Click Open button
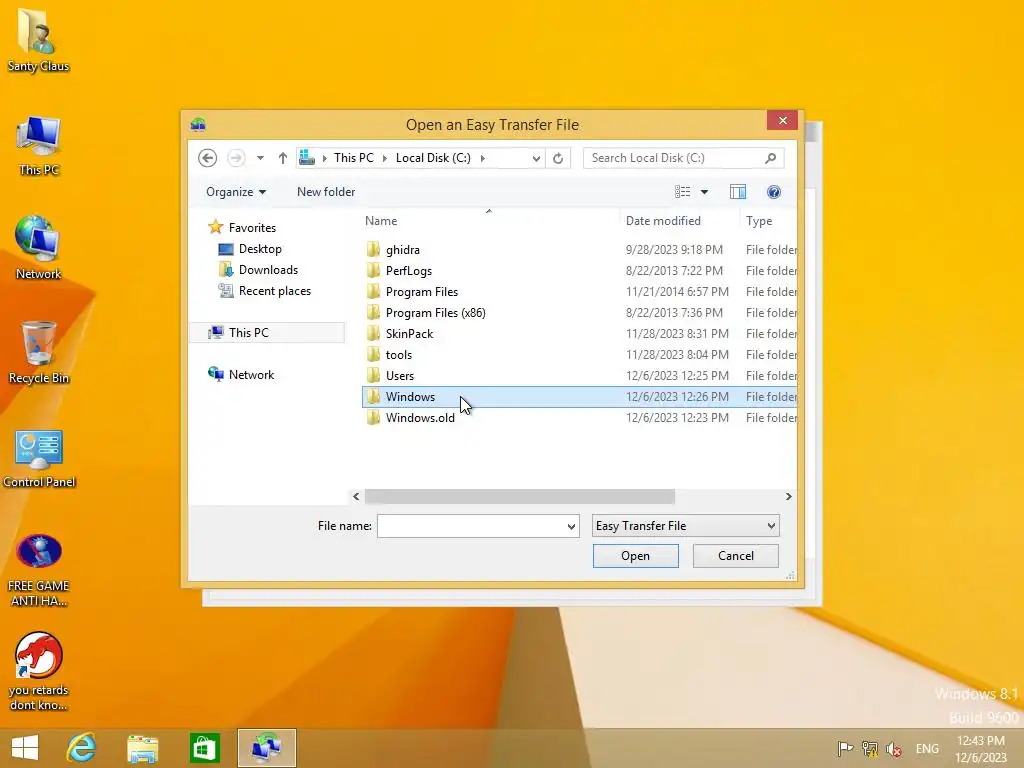The width and height of the screenshot is (1024, 768). tap(635, 556)
